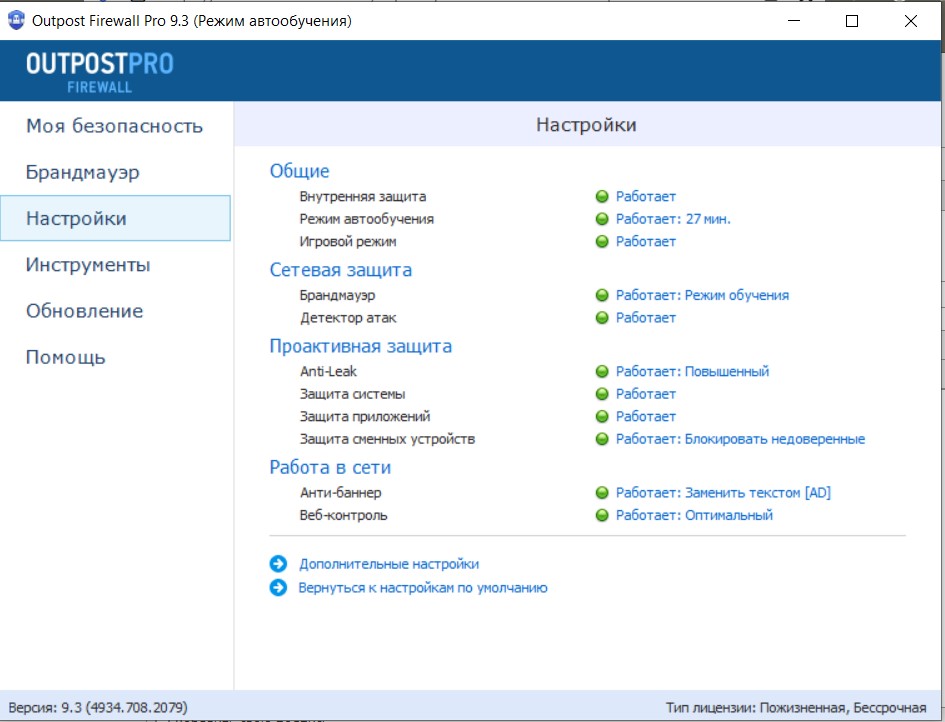Click Работает: Повышенный link
The width and height of the screenshot is (945, 722).
[692, 371]
